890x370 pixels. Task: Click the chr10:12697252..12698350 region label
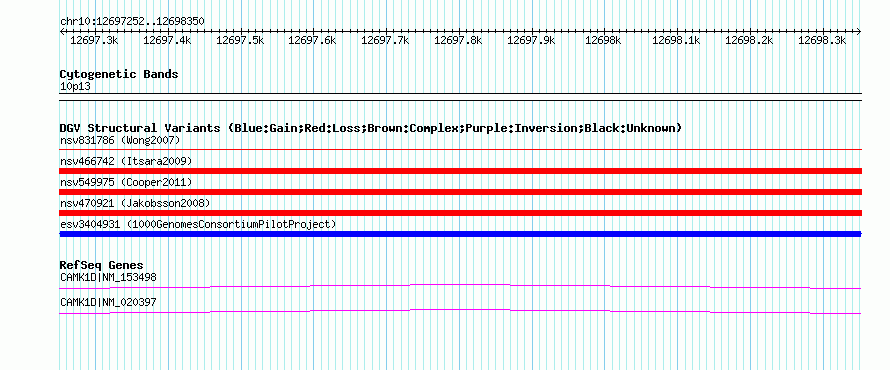pyautogui.click(x=132, y=21)
